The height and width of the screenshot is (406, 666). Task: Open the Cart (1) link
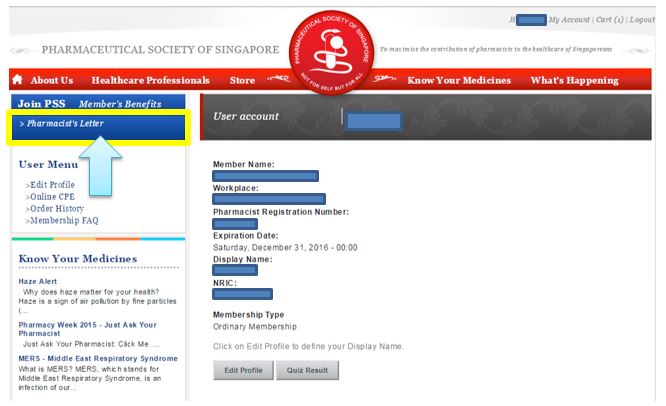pyautogui.click(x=610, y=20)
